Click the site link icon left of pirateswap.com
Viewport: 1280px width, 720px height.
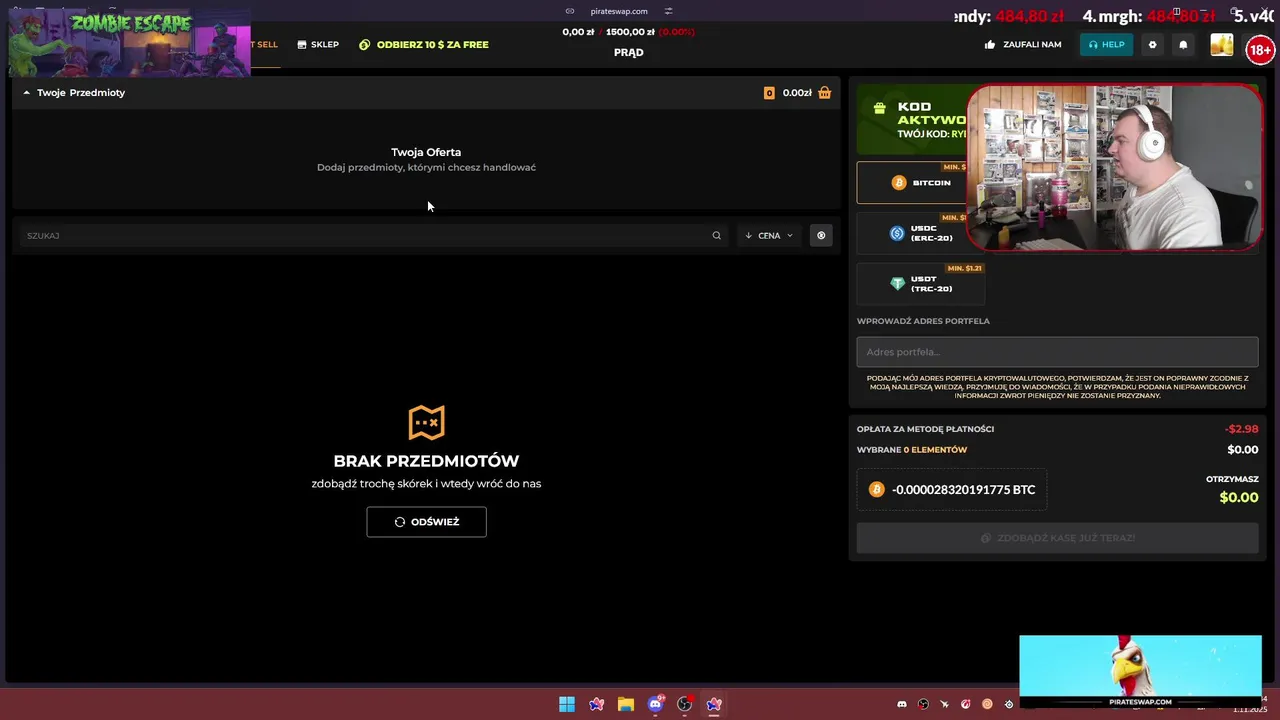pyautogui.click(x=570, y=11)
